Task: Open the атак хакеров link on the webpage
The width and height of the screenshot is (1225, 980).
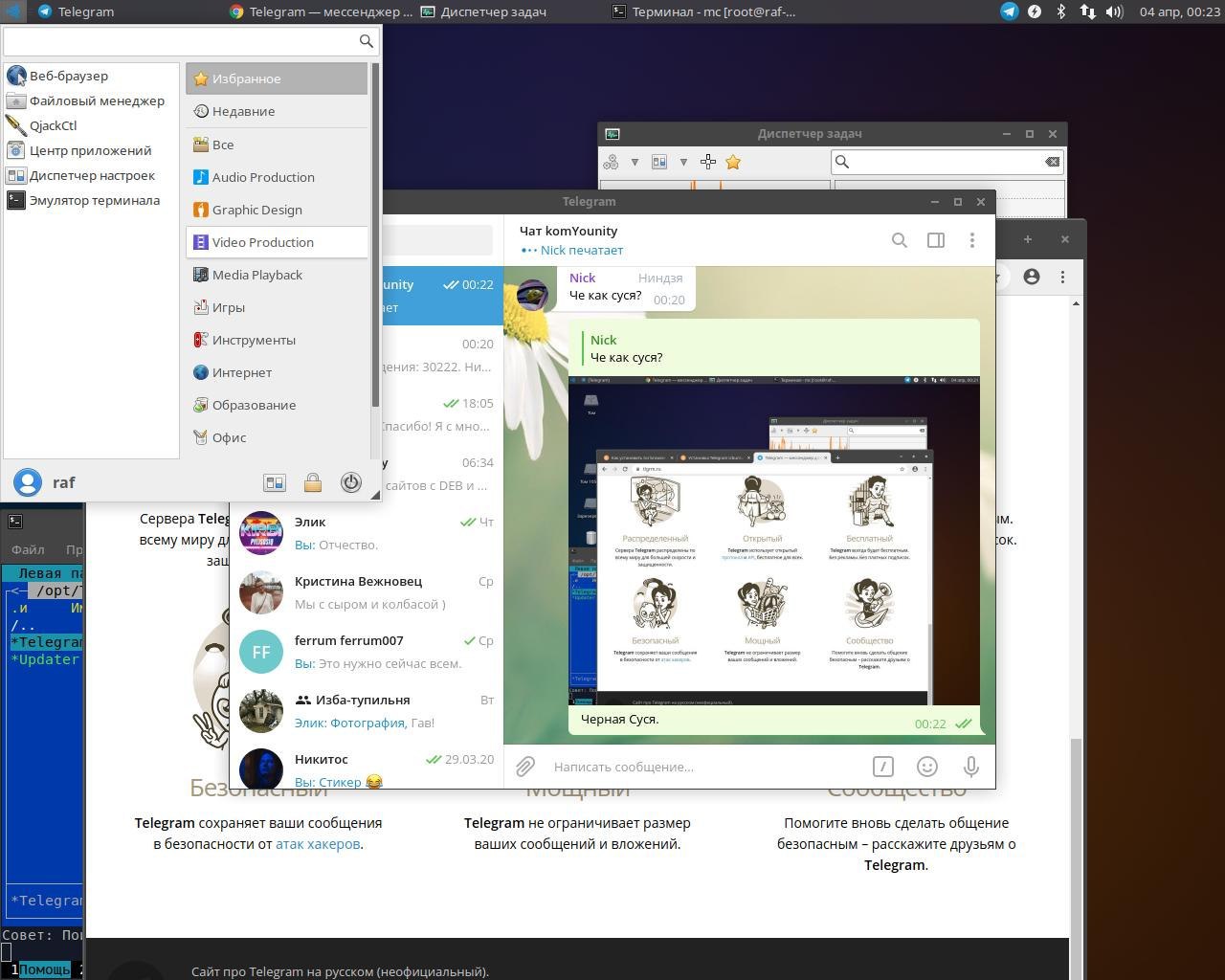Action: (318, 843)
